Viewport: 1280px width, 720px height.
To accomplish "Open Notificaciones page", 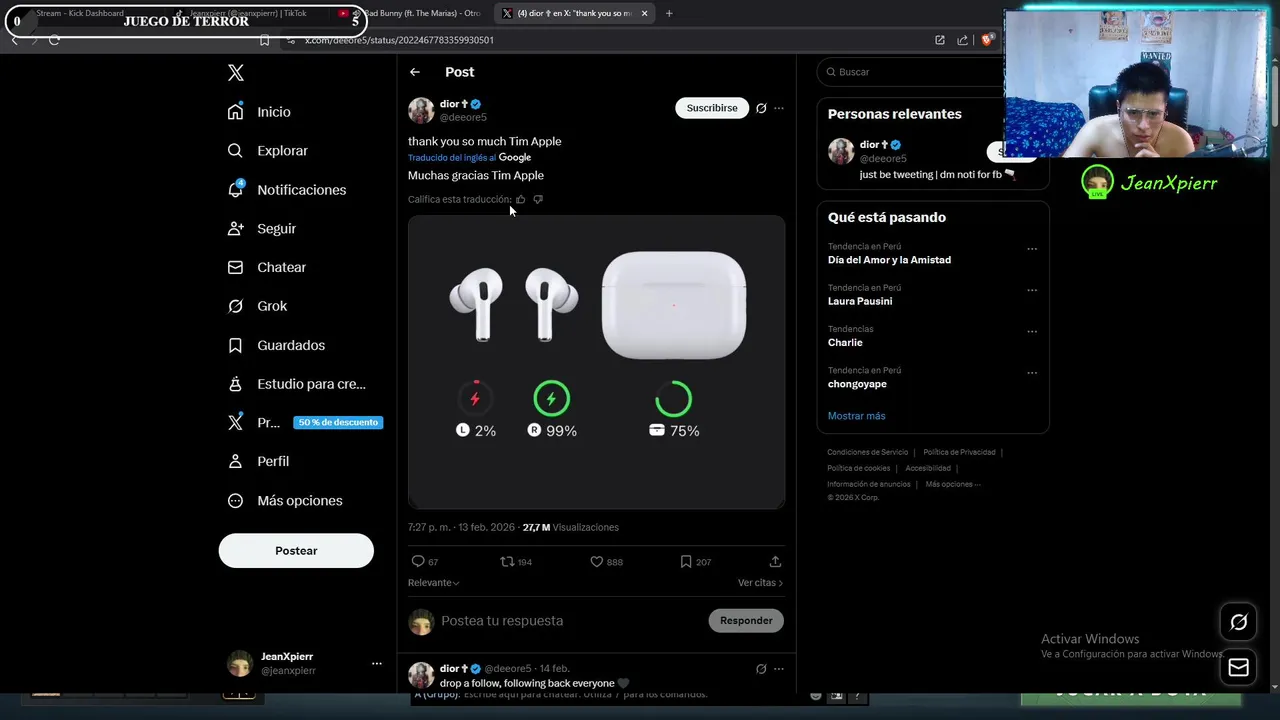I will (x=286, y=190).
